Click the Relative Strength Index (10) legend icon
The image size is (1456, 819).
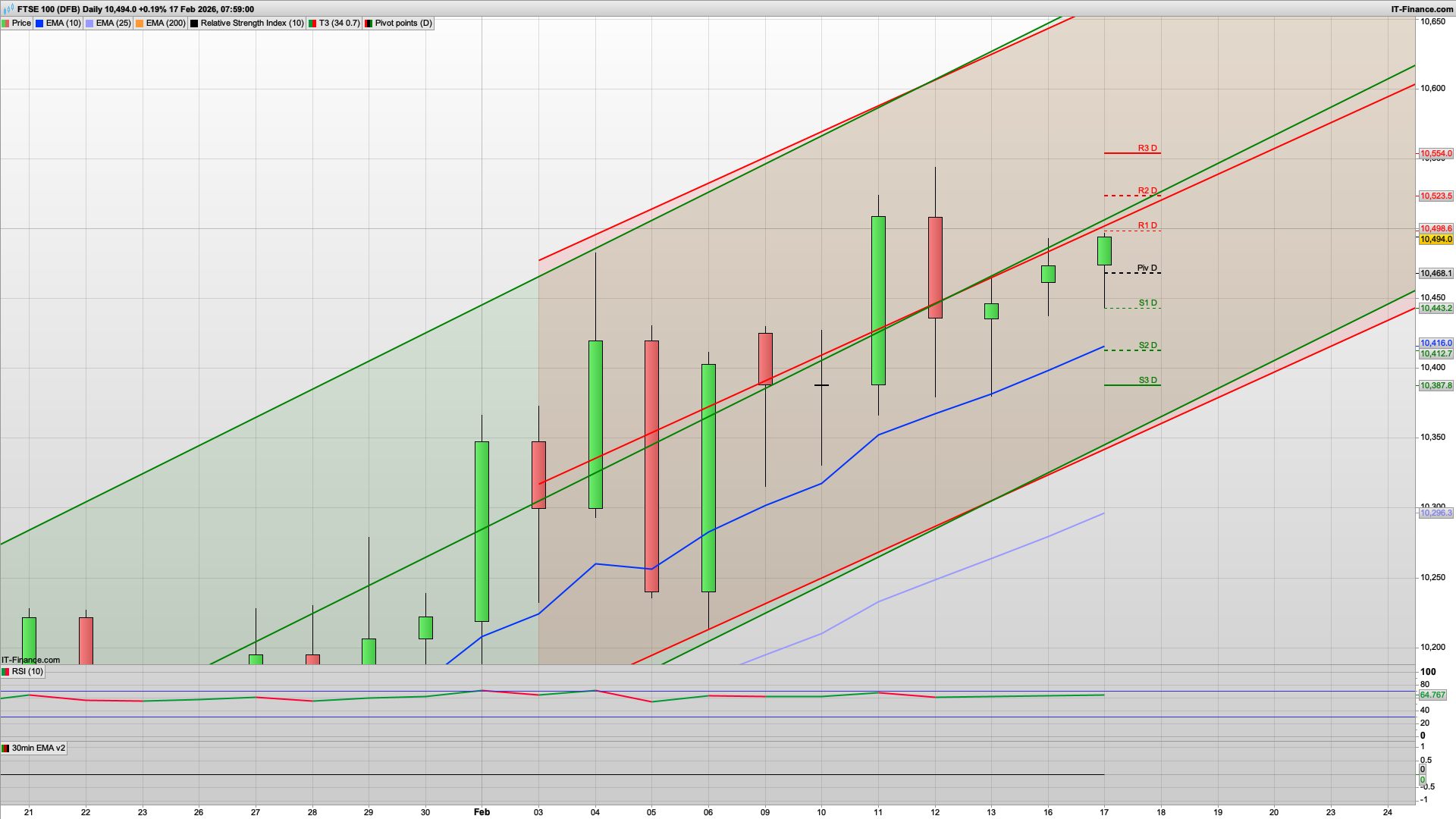click(x=194, y=24)
